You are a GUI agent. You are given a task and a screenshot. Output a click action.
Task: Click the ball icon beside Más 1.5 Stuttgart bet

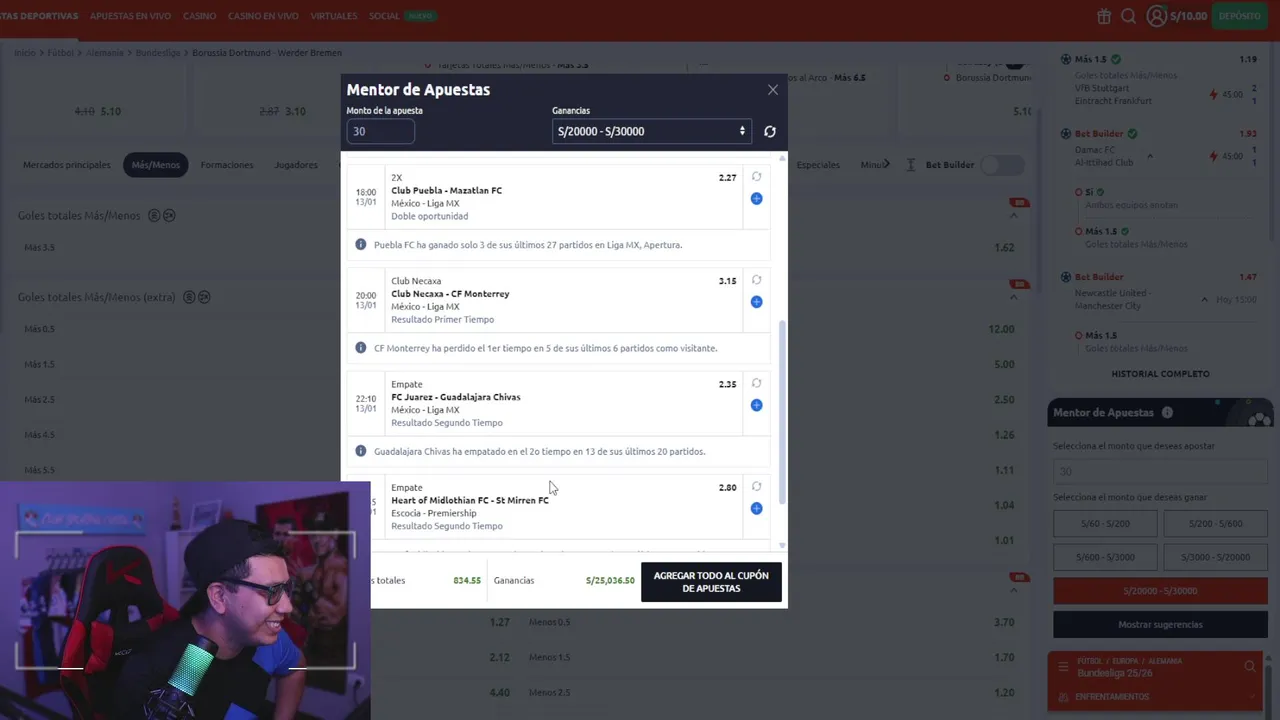pos(1066,59)
